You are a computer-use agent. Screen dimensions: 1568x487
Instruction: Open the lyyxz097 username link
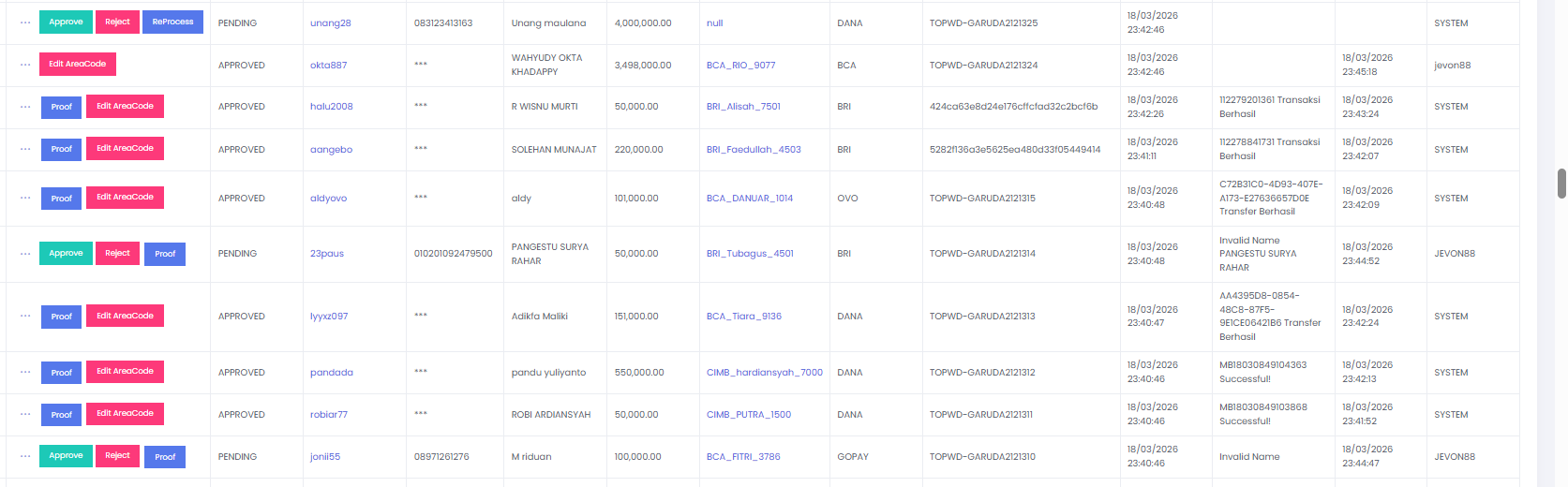(x=329, y=317)
